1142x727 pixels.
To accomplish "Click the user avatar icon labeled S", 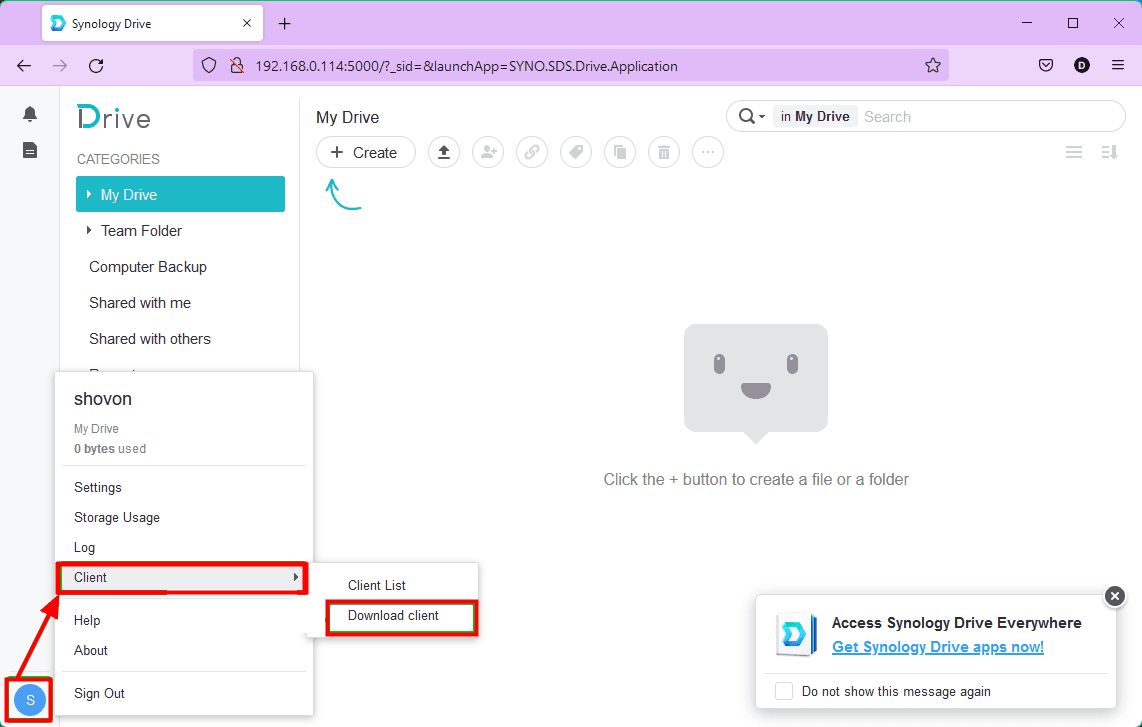I will click(30, 700).
